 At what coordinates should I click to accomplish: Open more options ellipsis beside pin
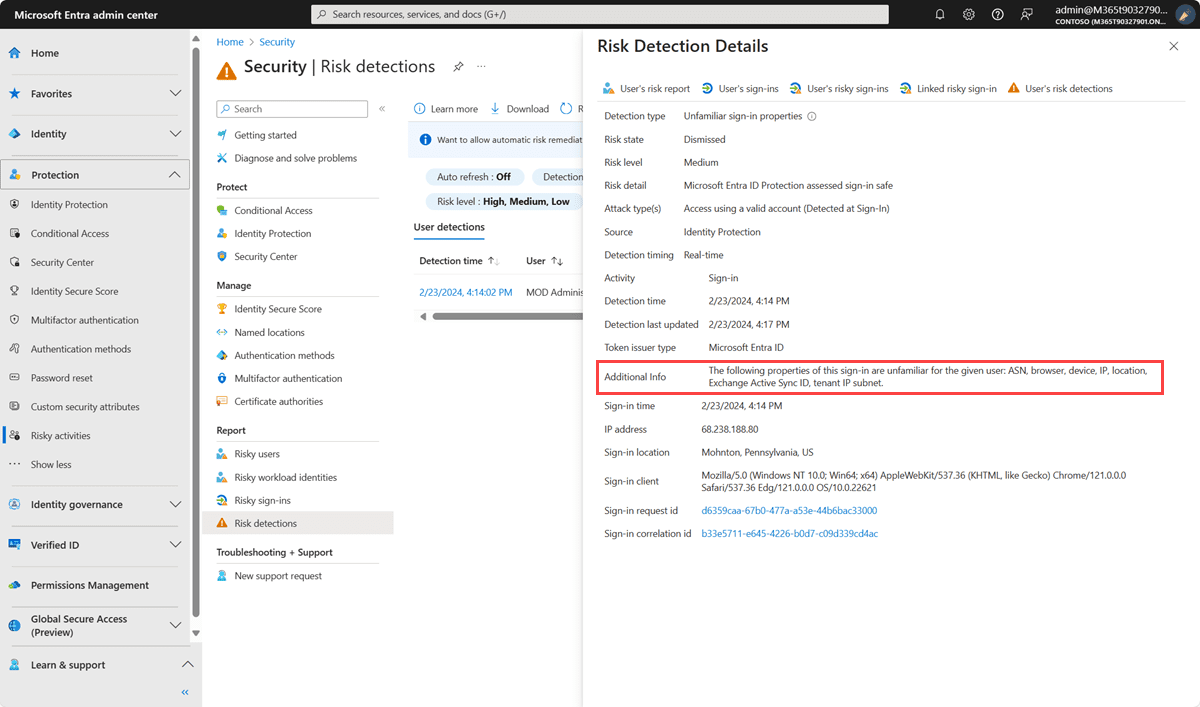point(481,67)
